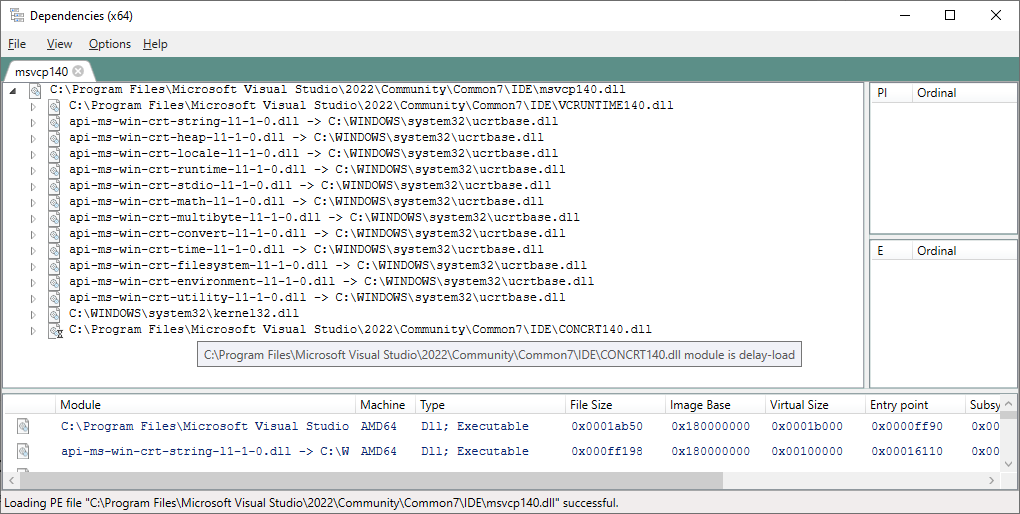The width and height of the screenshot is (1020, 514).
Task: Click icon of api-ms-win-crt-convert-l1-1-0.dll row
Action: click(55, 234)
